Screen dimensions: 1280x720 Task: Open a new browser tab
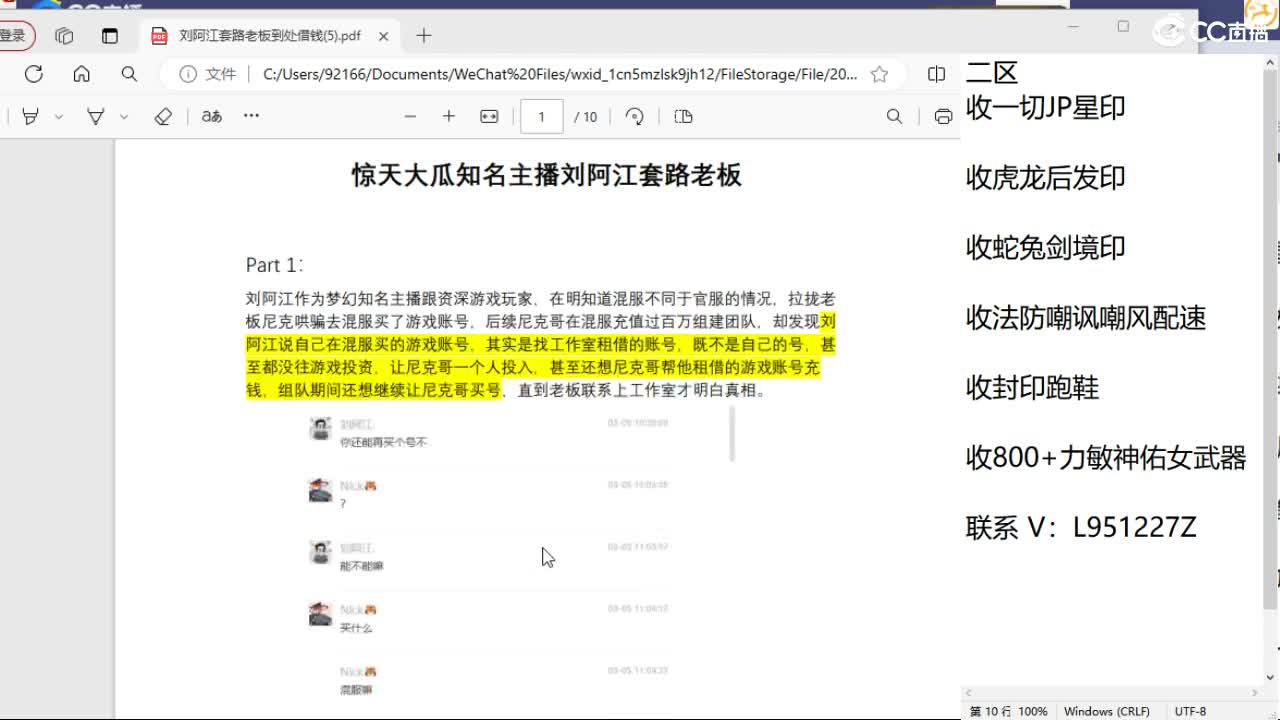coord(423,35)
